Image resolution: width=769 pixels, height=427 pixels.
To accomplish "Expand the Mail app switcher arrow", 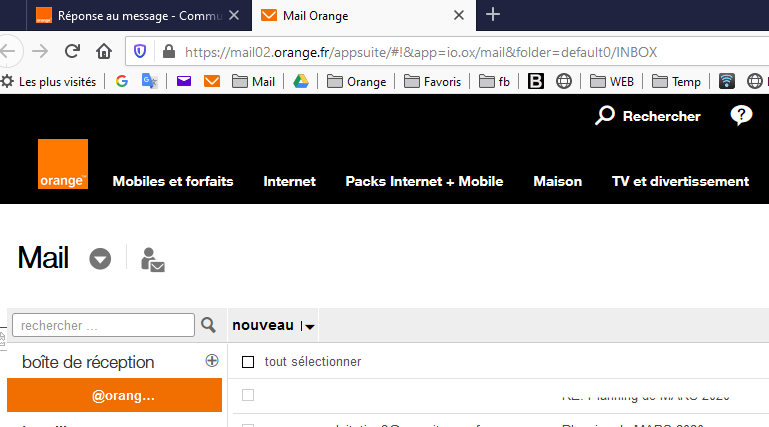I will click(100, 259).
